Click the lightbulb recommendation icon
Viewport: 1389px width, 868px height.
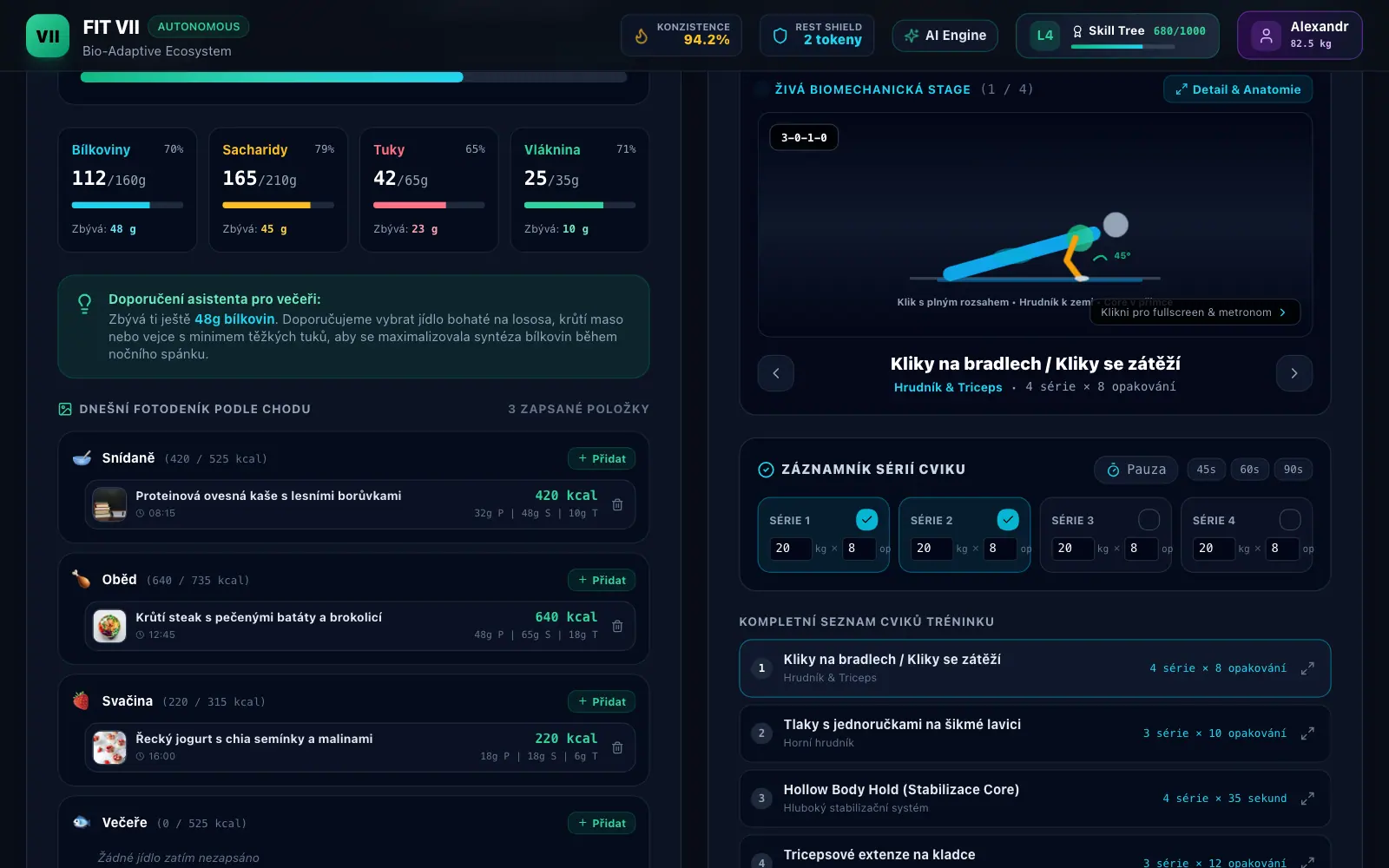[x=84, y=303]
